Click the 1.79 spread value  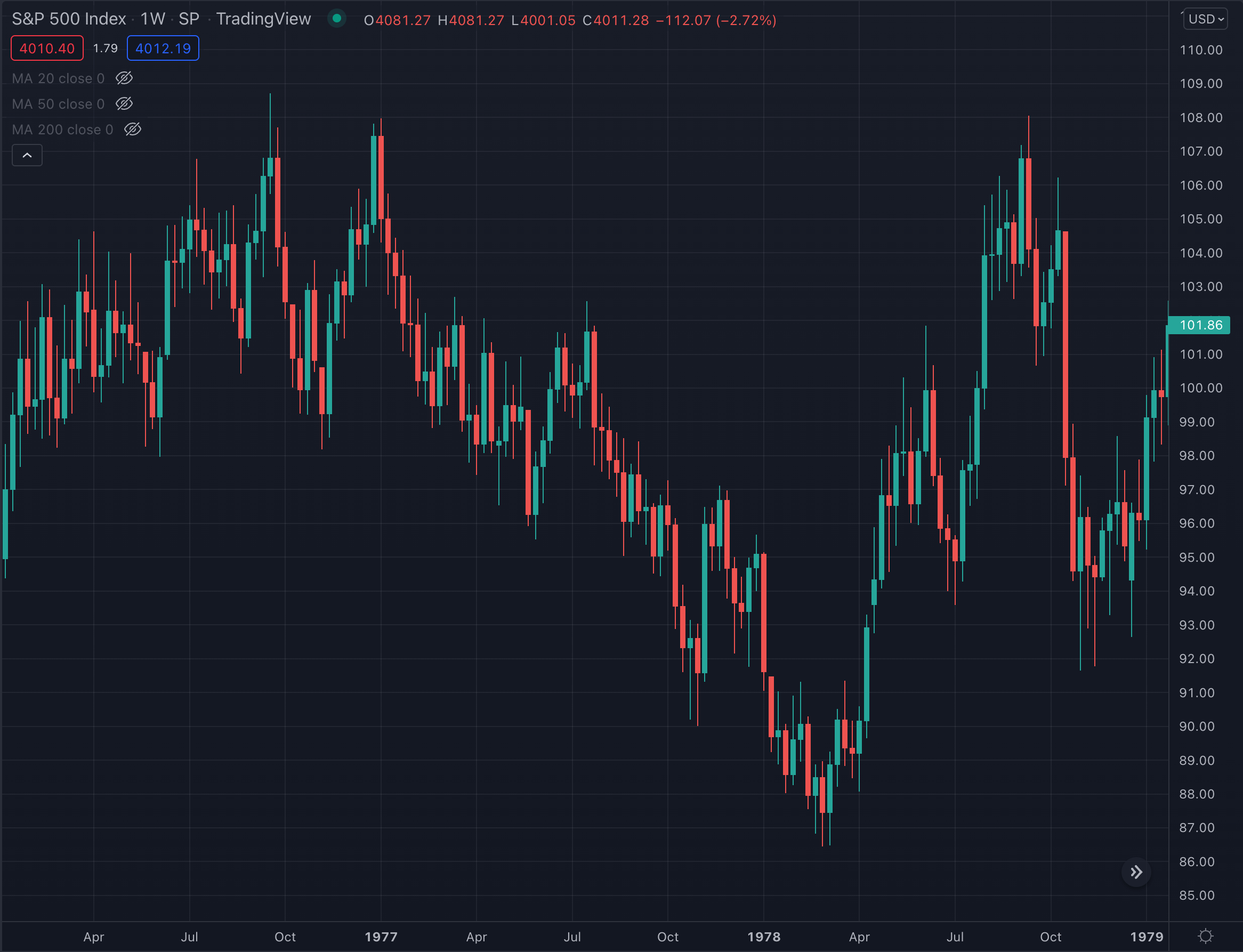[106, 48]
